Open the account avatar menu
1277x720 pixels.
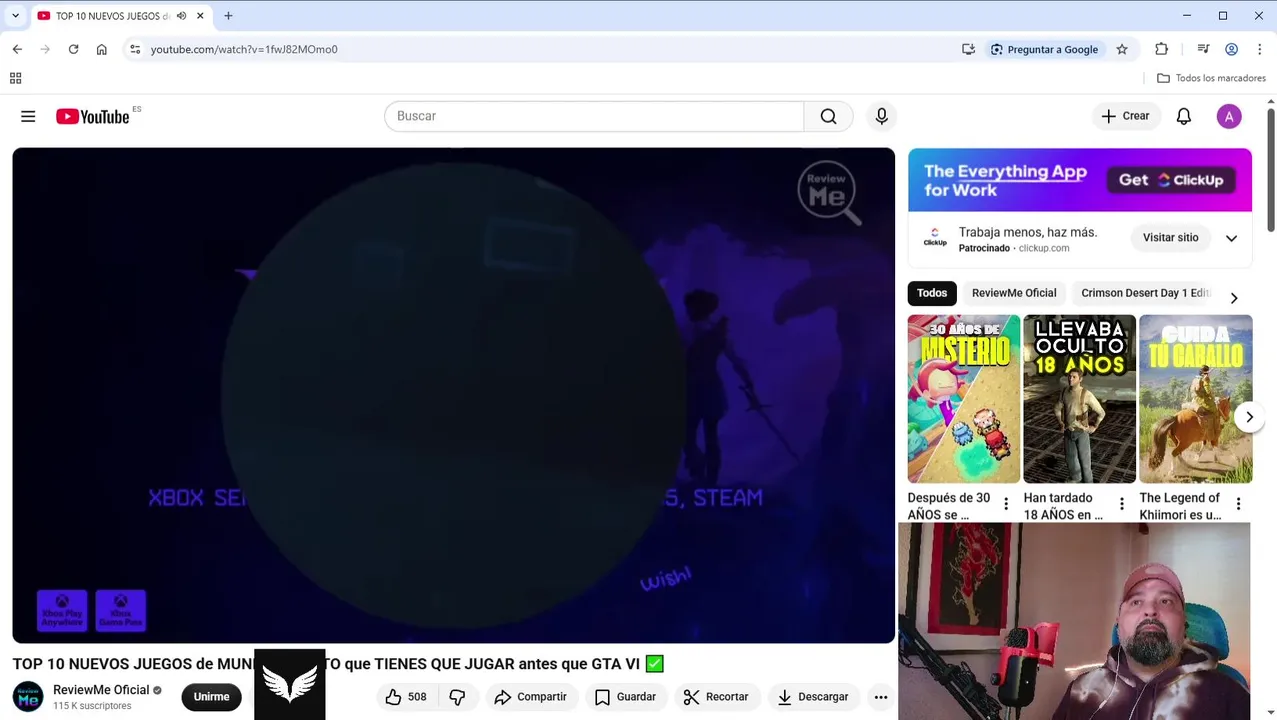coord(1229,116)
